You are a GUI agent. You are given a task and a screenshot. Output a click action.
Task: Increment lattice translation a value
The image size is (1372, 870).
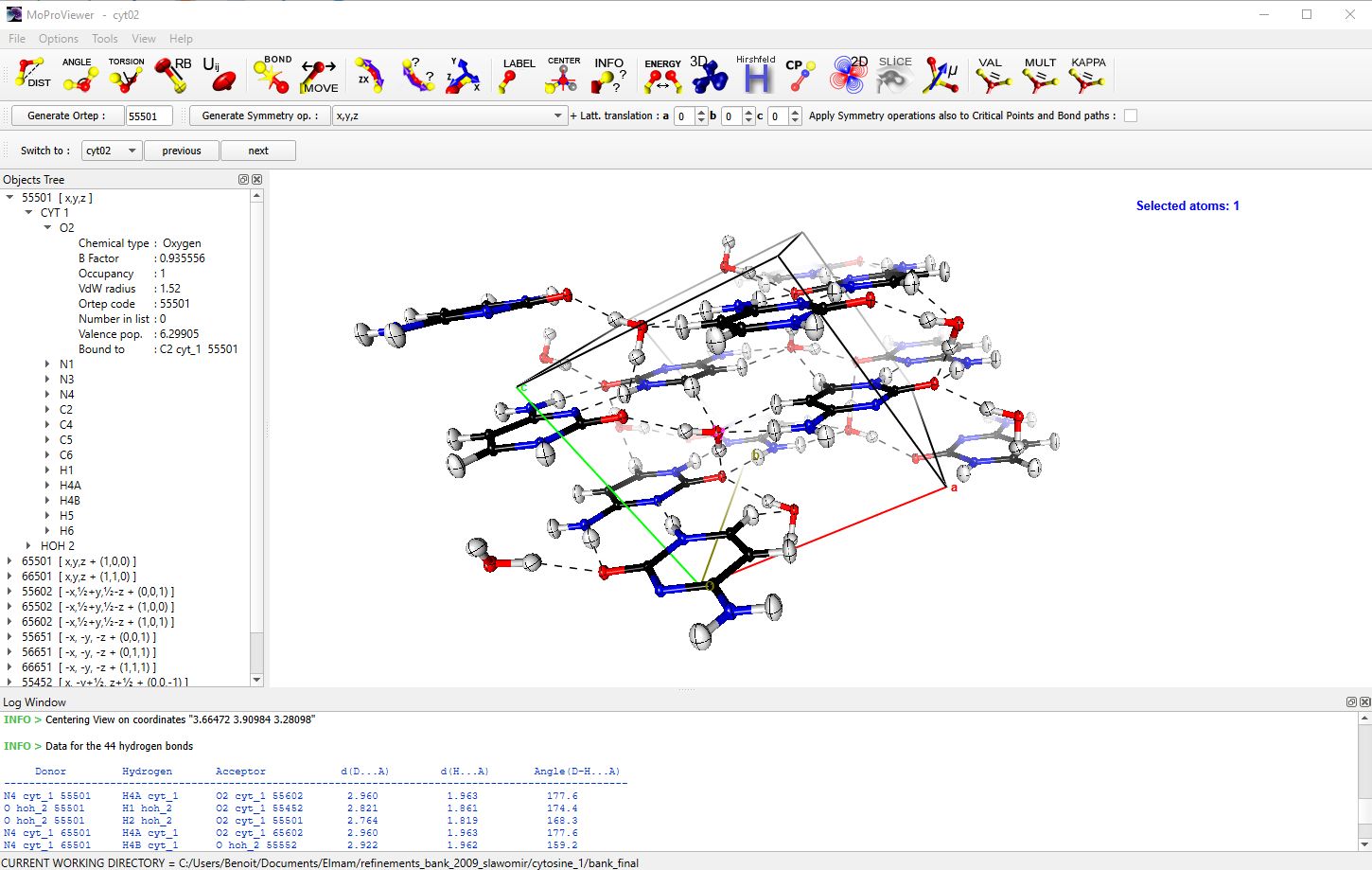[x=701, y=112]
